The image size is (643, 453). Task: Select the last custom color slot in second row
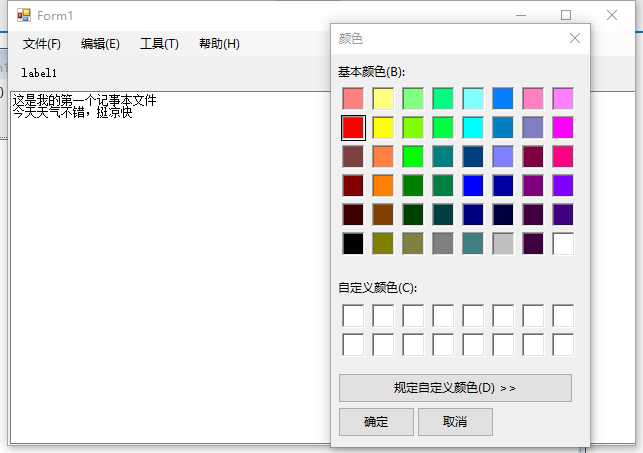point(563,345)
